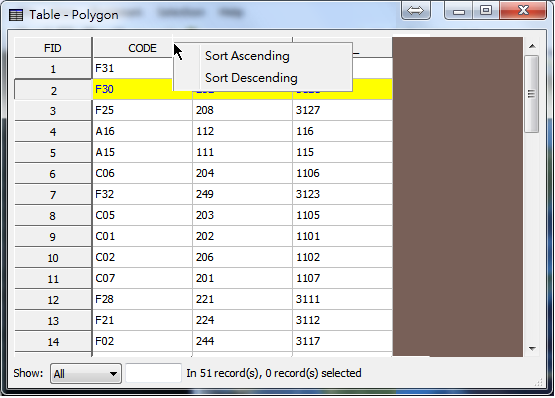Click the record count status text
The height and width of the screenshot is (398, 555).
pyautogui.click(x=274, y=373)
